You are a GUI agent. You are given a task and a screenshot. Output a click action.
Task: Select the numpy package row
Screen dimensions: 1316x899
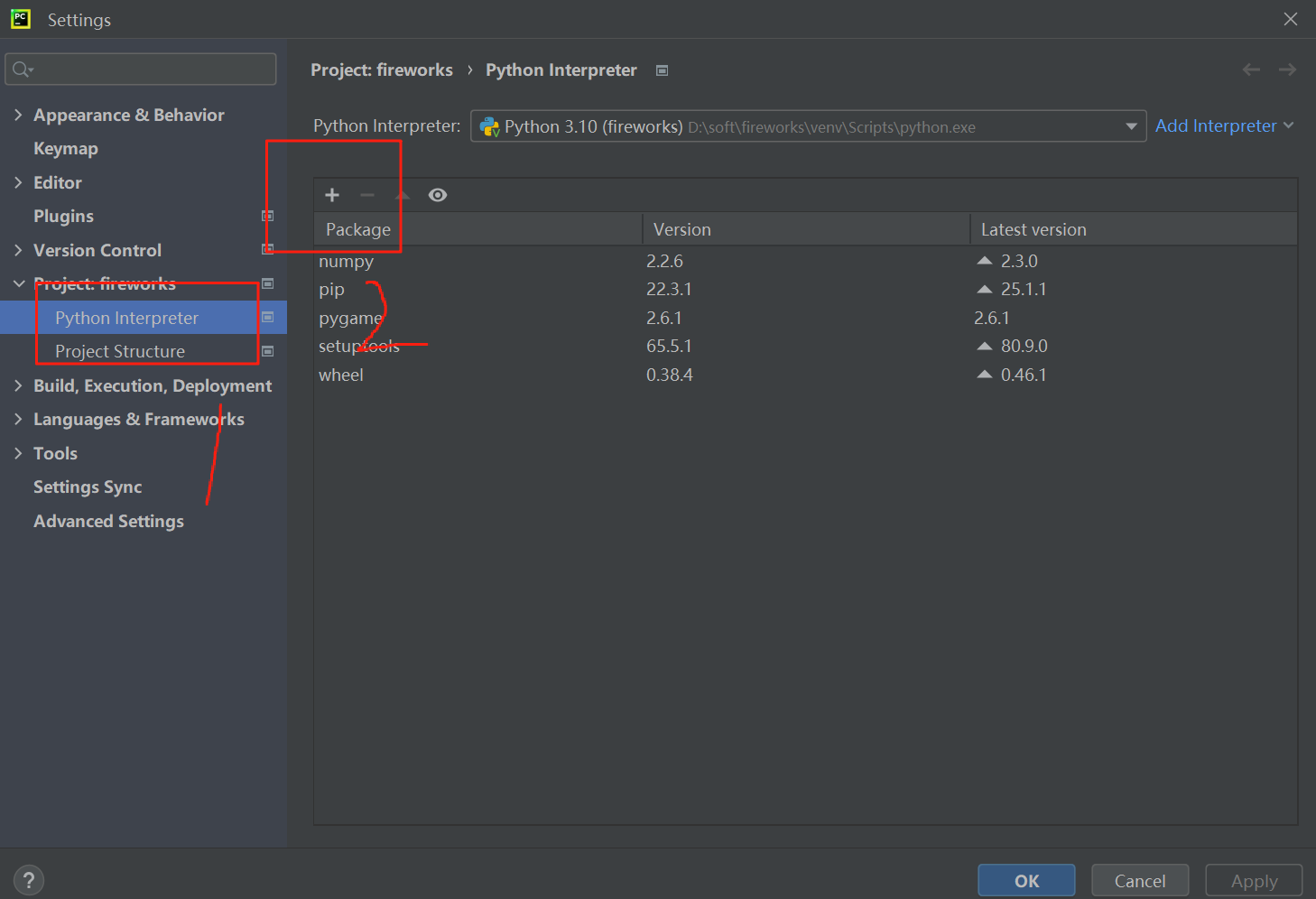coord(805,261)
